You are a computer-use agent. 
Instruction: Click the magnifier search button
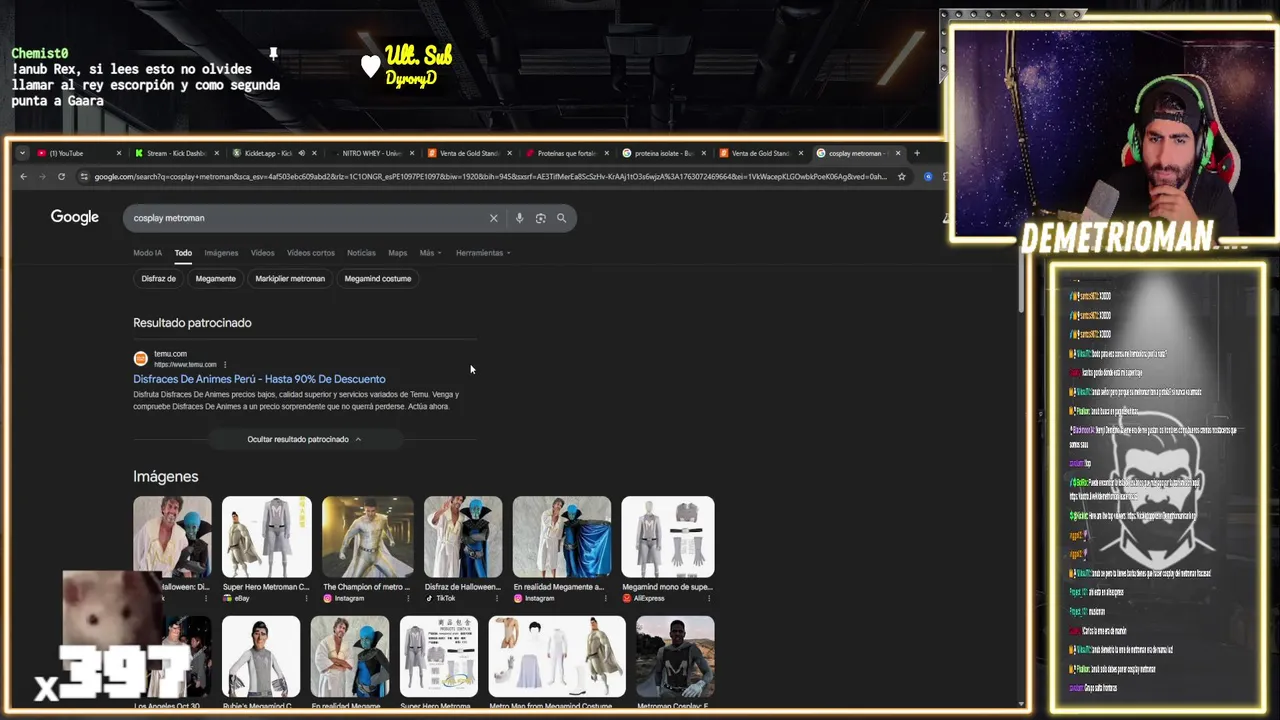(x=561, y=218)
